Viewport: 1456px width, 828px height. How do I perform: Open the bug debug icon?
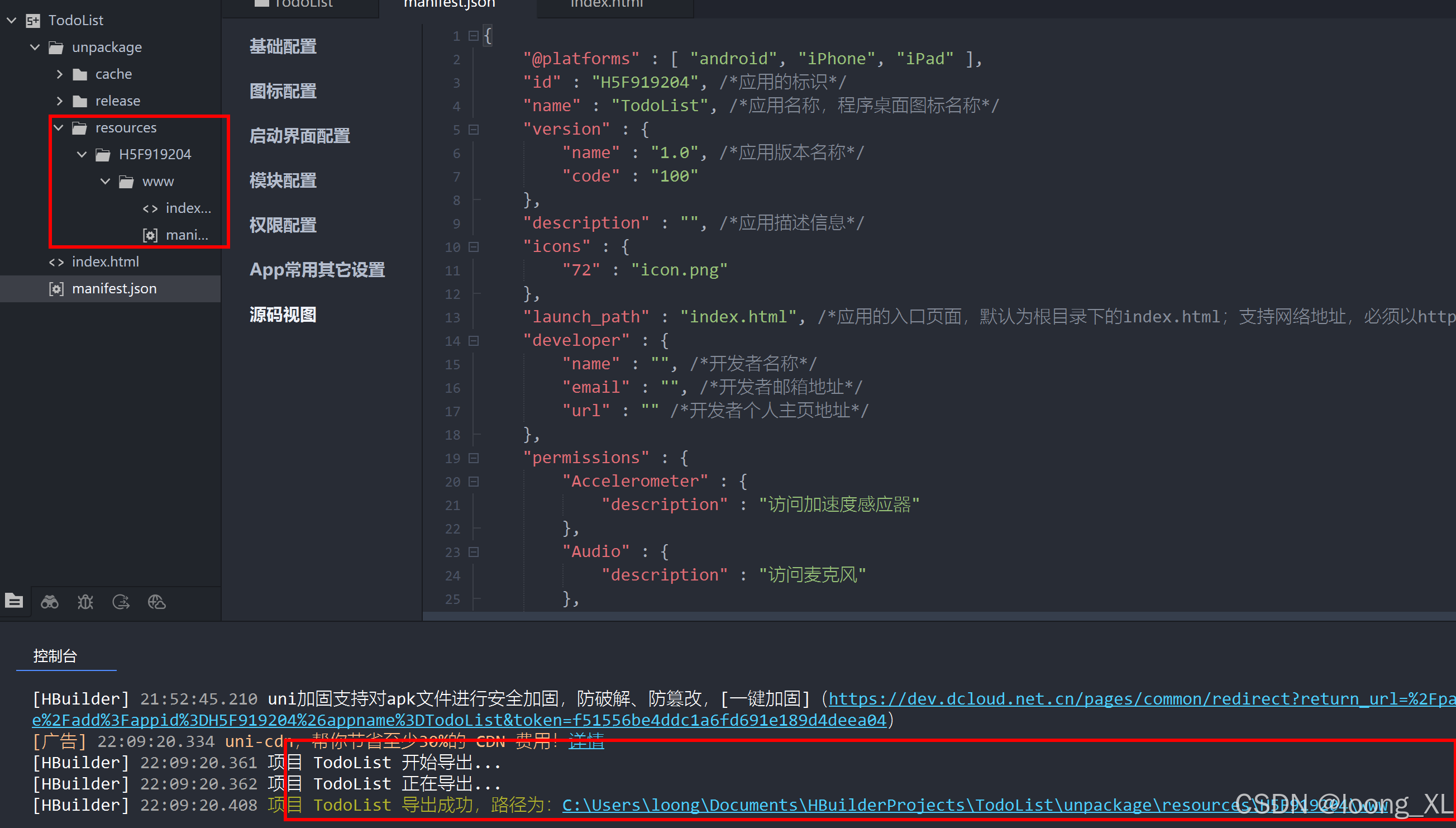[85, 602]
